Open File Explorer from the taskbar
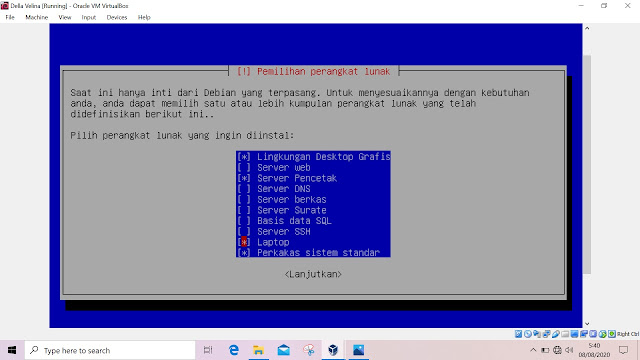Image resolution: width=640 pixels, height=360 pixels. 258,350
